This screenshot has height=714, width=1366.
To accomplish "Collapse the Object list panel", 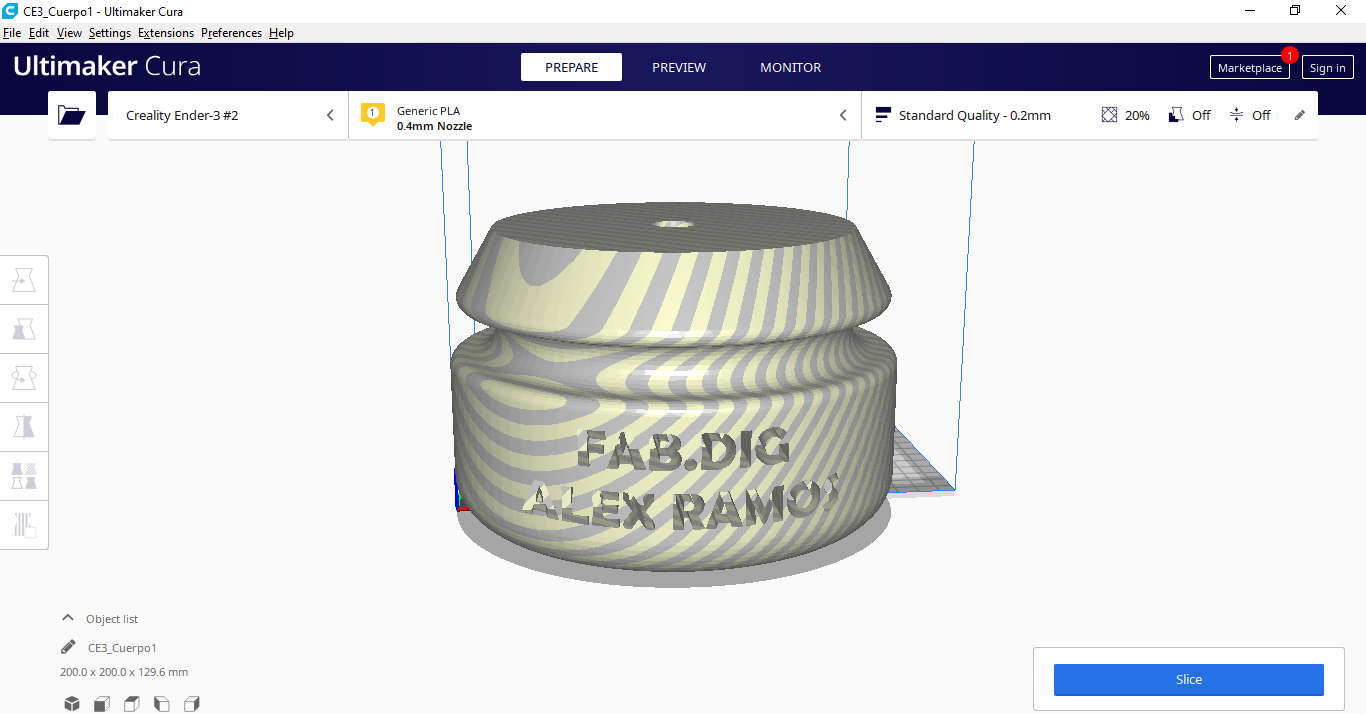I will [68, 618].
